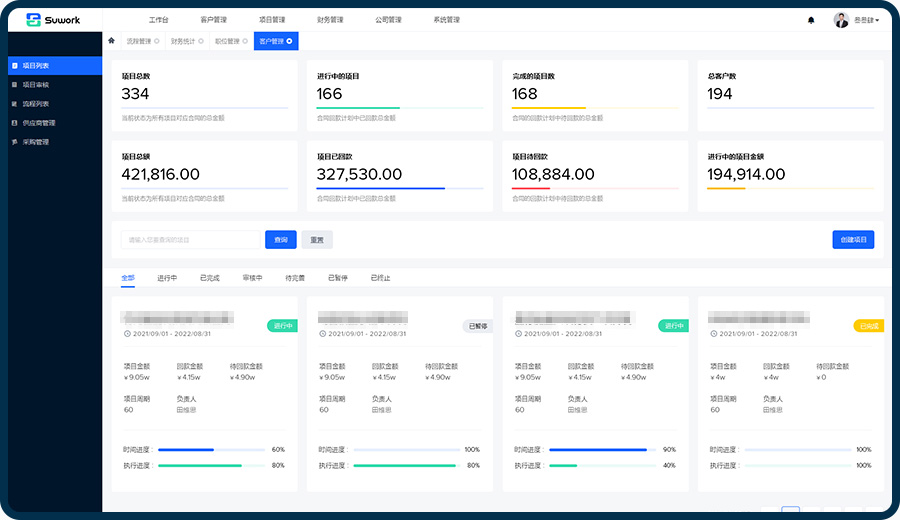Click the 供应商管理 sidebar icon
Image resolution: width=900 pixels, height=520 pixels.
14,123
